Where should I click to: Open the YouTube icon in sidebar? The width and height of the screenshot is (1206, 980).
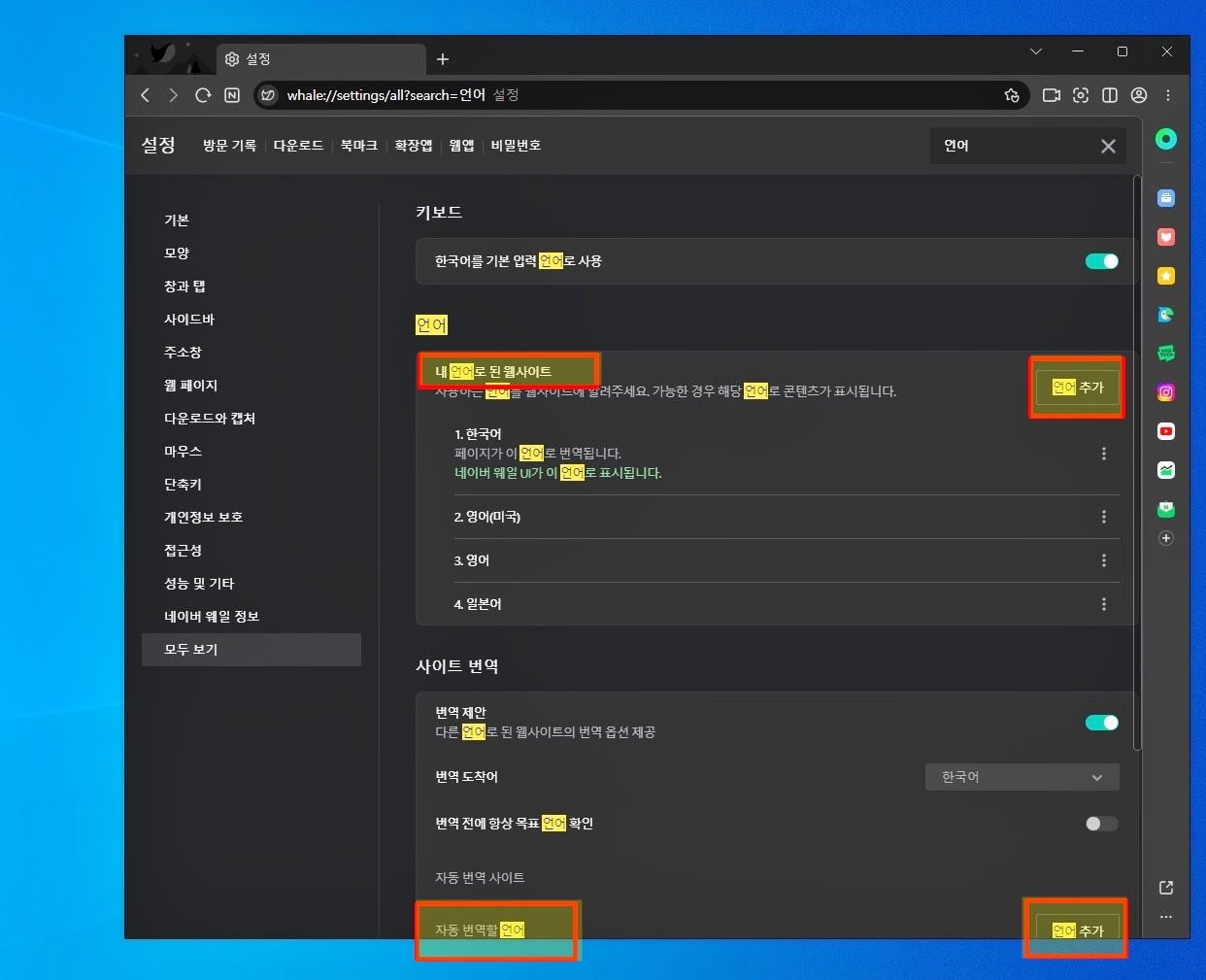coord(1166,431)
